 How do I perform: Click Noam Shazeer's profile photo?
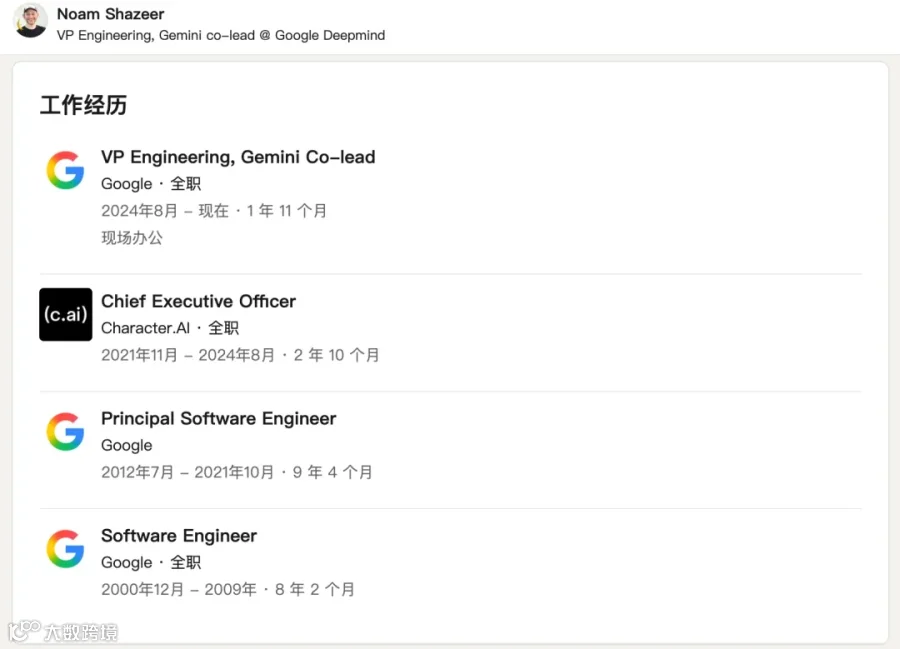(30, 20)
